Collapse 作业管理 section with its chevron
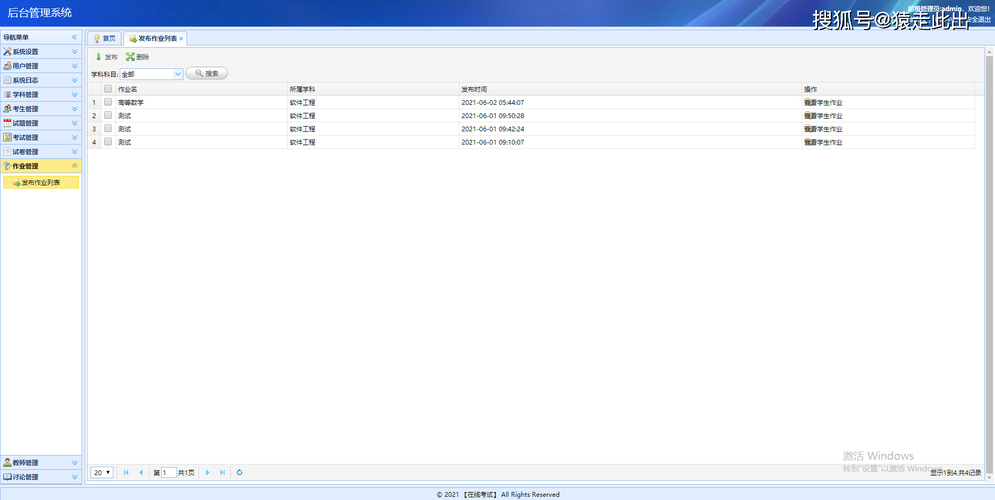 pos(74,166)
